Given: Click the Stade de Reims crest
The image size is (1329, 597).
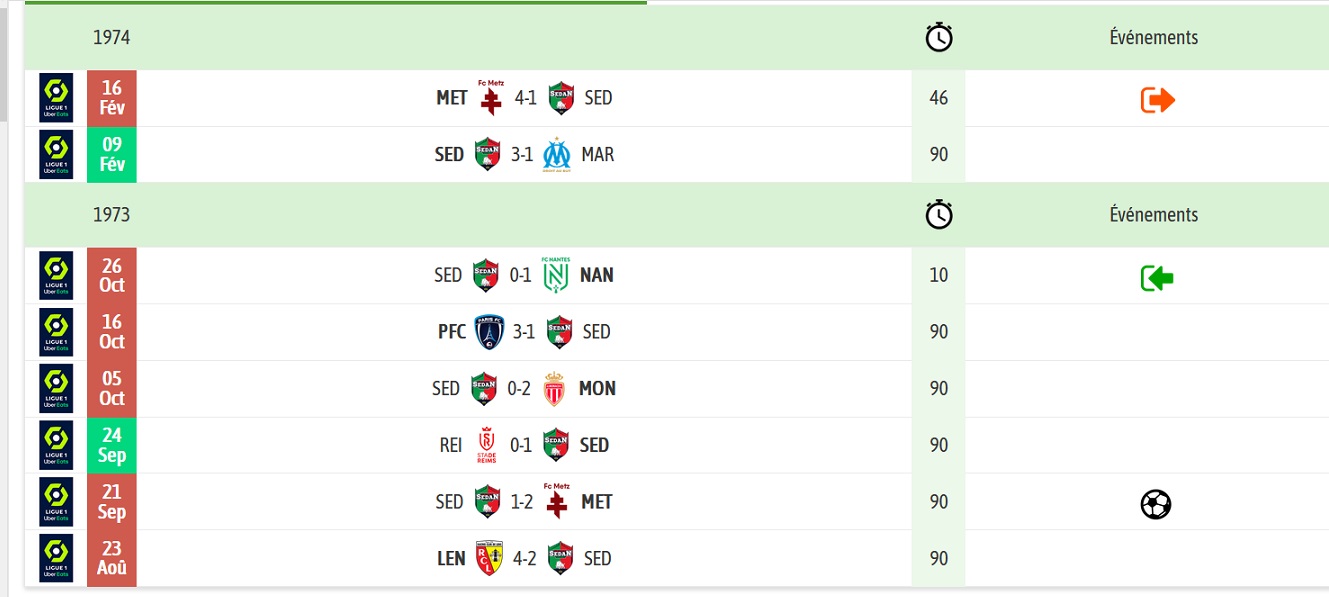Looking at the screenshot, I should click(x=487, y=445).
